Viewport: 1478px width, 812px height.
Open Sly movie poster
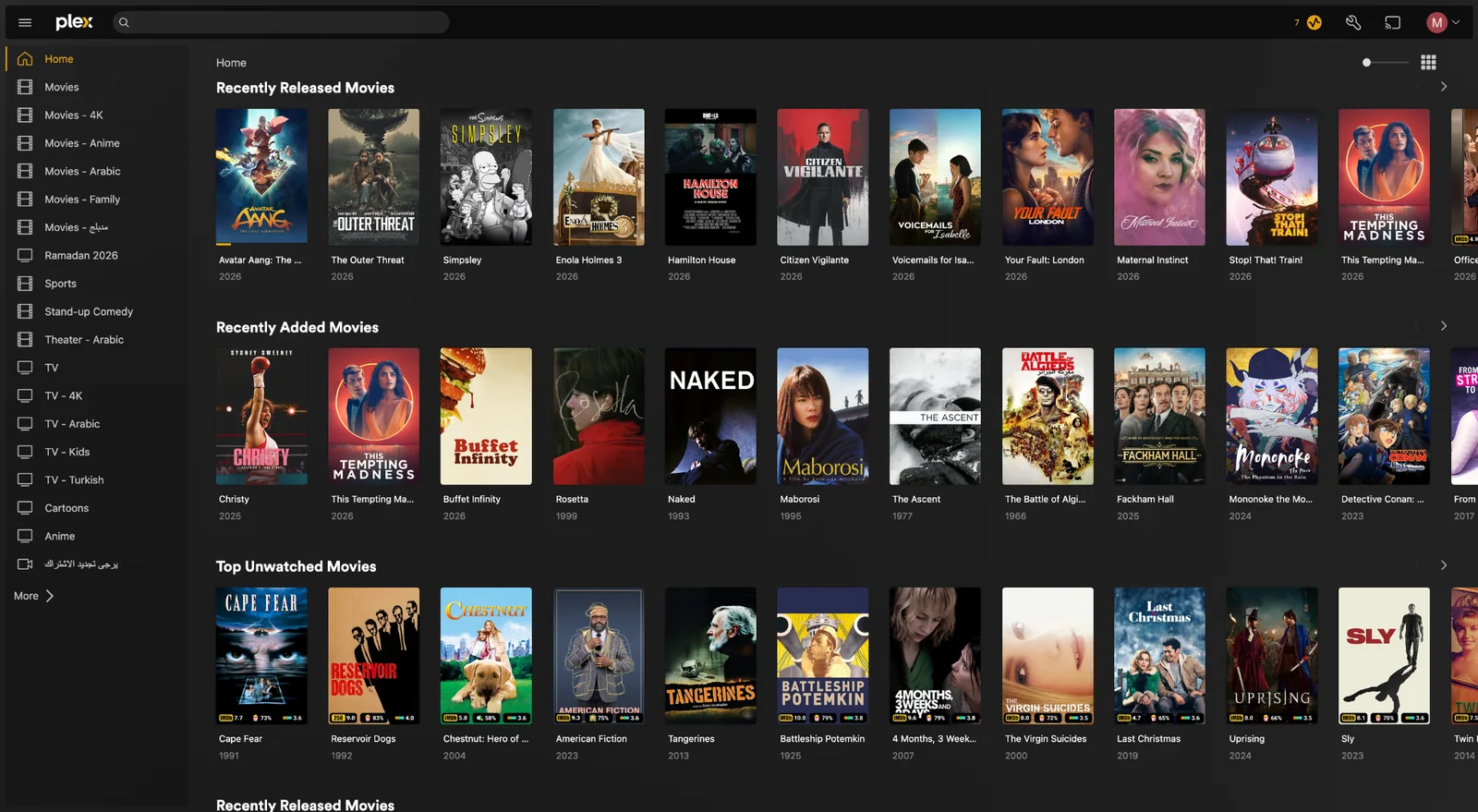click(x=1384, y=656)
